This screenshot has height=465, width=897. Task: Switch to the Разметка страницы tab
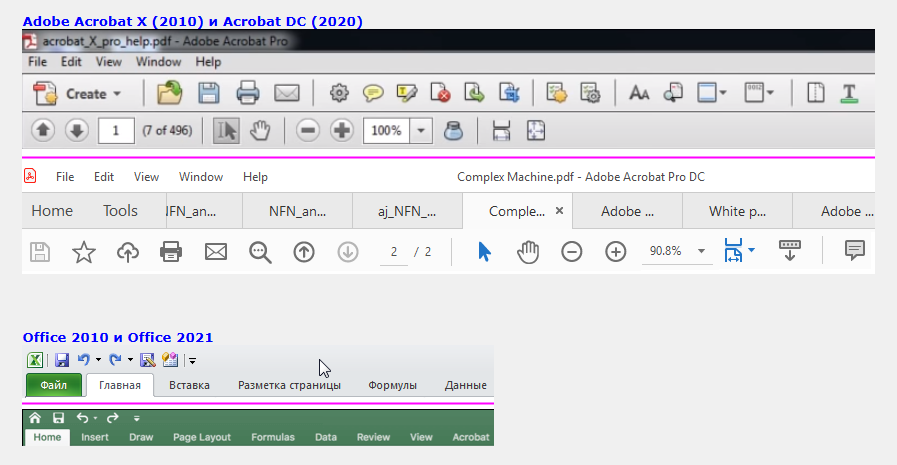289,385
